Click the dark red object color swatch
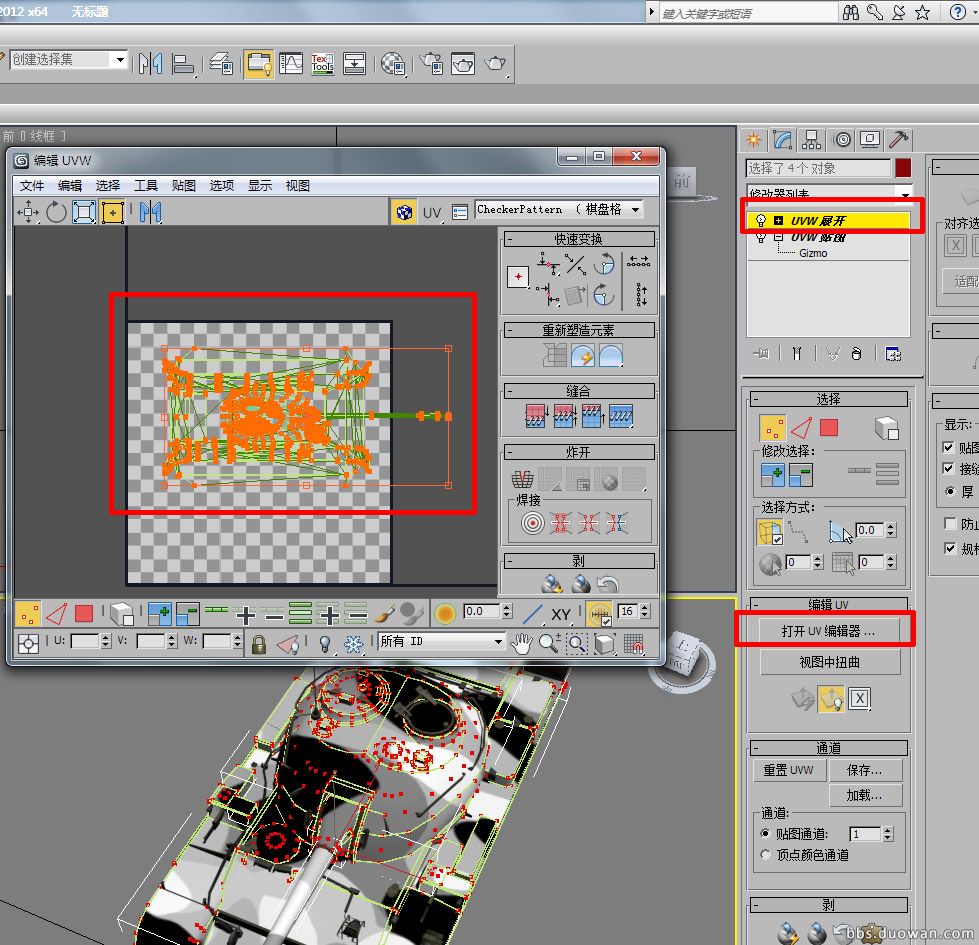Screen dimensions: 979x945 pyautogui.click(x=903, y=168)
